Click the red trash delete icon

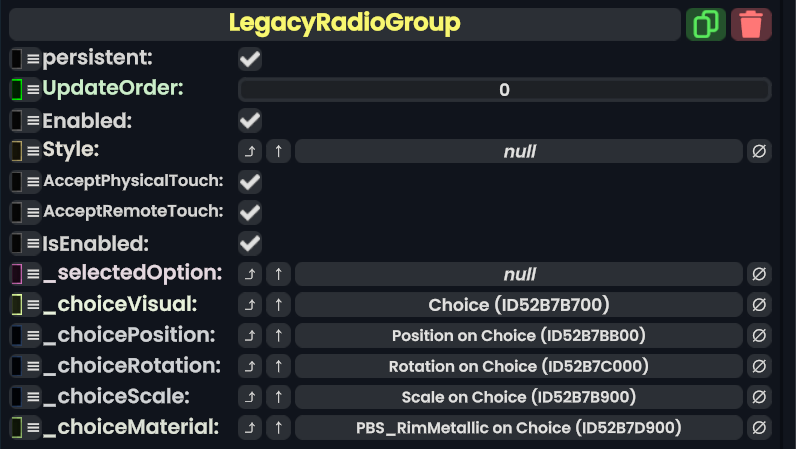point(751,24)
